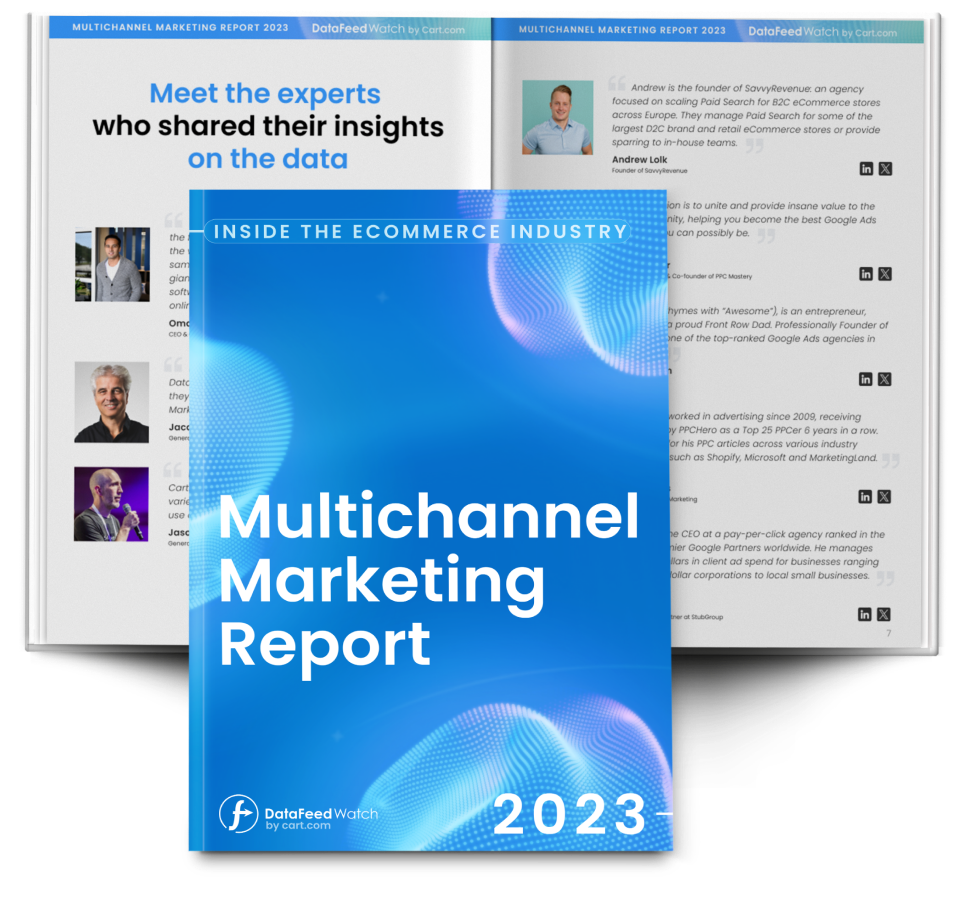Click the "Andrew Lolk" name label
The height and width of the screenshot is (900, 978).
click(x=639, y=160)
